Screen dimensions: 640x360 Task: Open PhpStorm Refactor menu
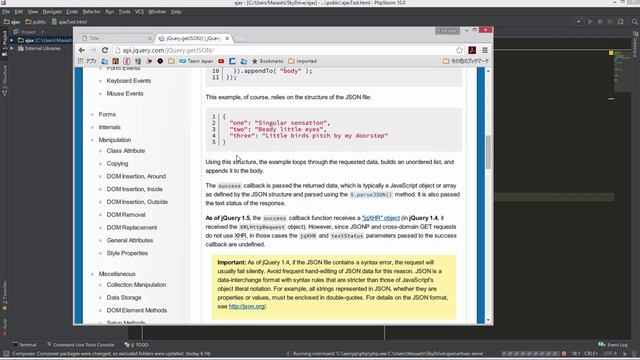tap(91, 12)
